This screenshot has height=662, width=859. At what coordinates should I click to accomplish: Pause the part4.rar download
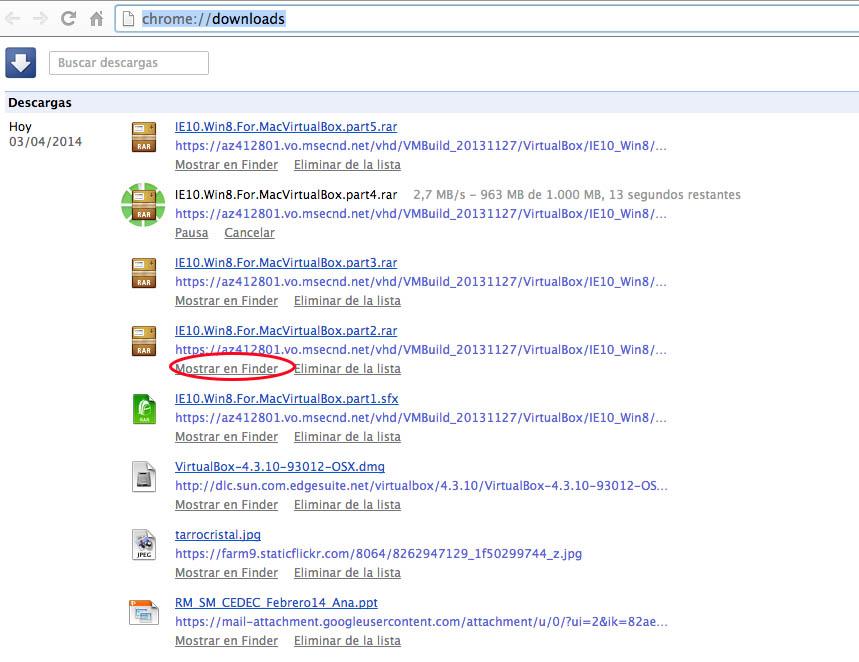pos(192,233)
